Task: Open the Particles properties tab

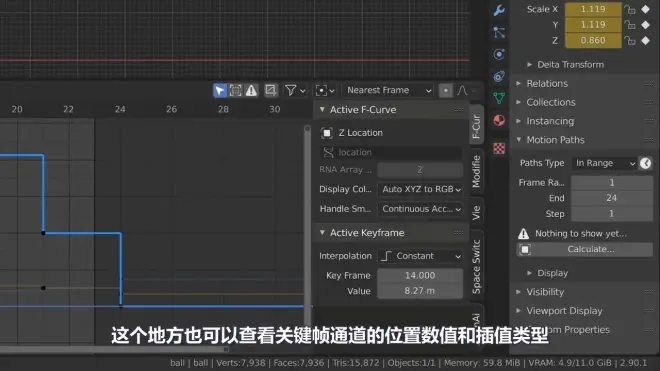Action: (x=499, y=32)
